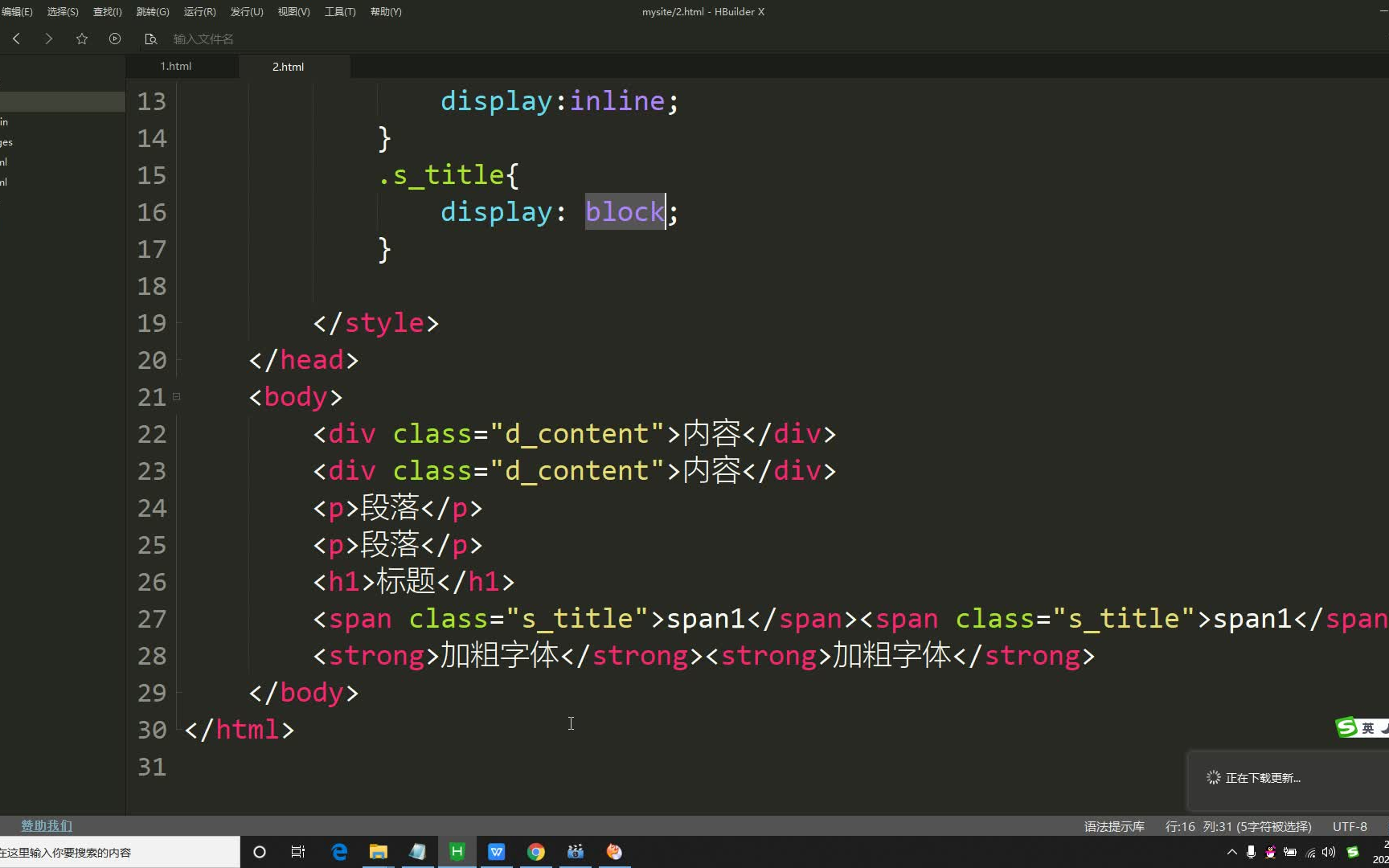1389x868 pixels.
Task: Click the .s_title selector on line 15
Action: tap(441, 175)
